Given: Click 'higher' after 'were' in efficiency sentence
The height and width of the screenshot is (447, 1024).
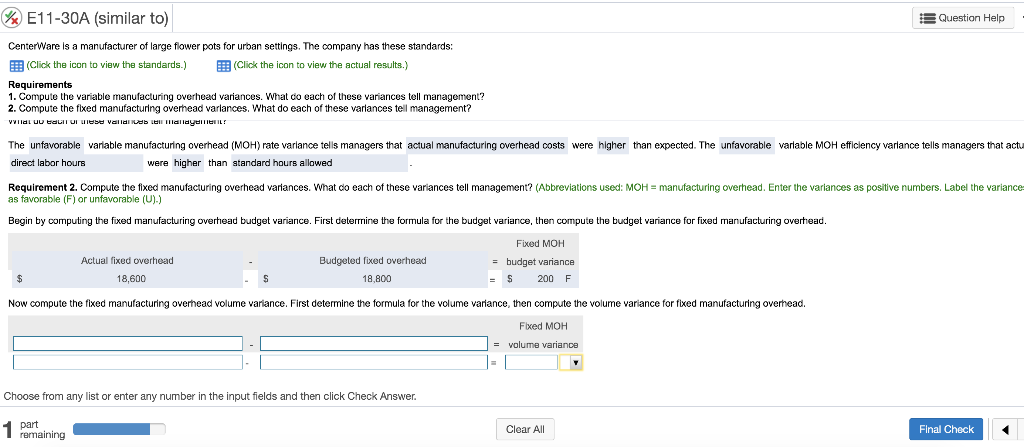Looking at the screenshot, I should [x=187, y=163].
